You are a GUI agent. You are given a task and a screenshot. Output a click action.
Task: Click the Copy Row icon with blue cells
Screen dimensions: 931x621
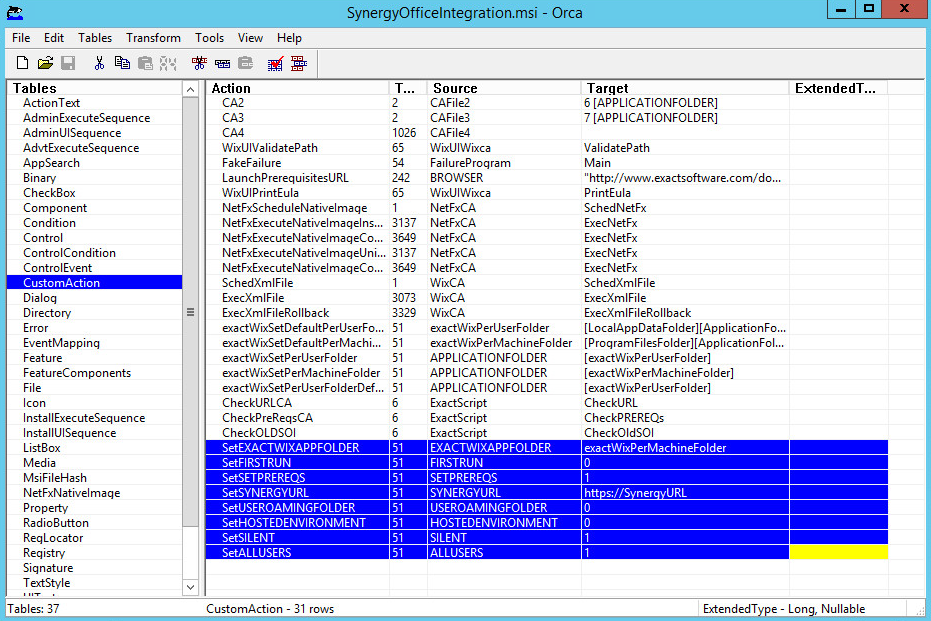(223, 63)
